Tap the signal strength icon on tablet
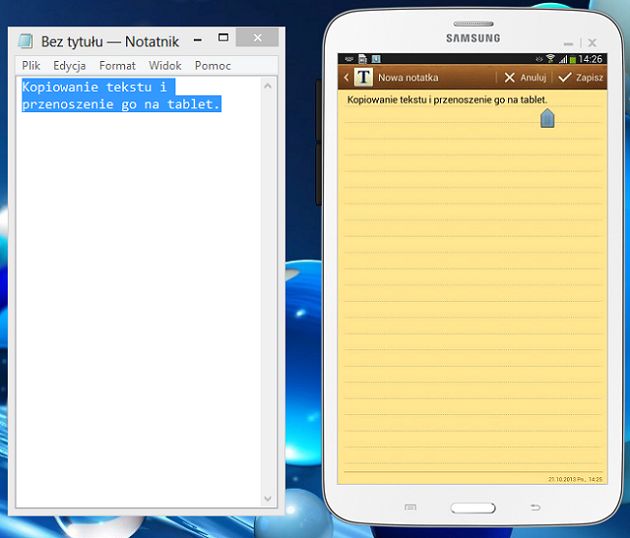Image resolution: width=630 pixels, height=538 pixels. pyautogui.click(x=563, y=59)
